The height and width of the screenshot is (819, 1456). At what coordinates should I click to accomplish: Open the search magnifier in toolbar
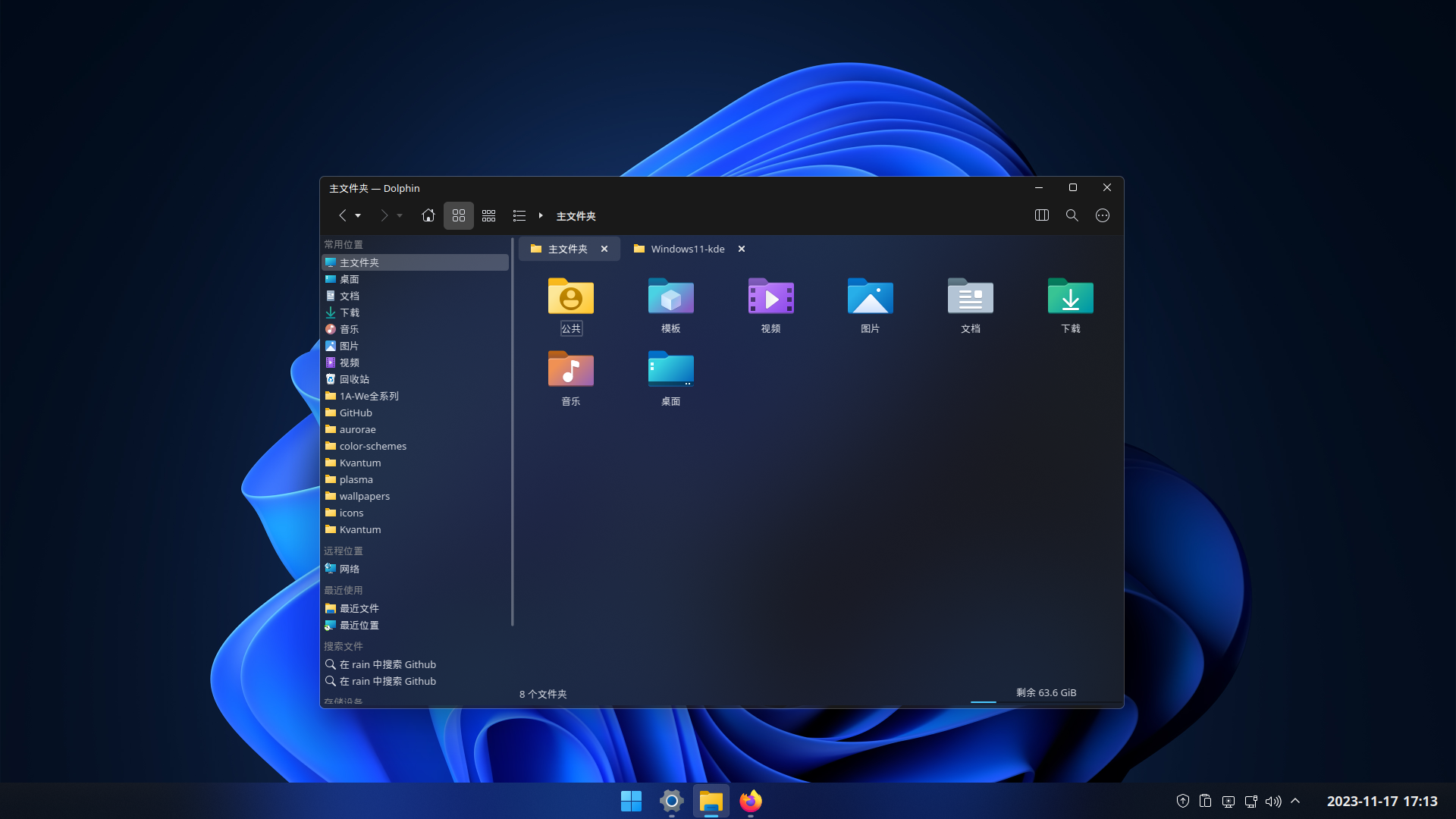[1072, 215]
